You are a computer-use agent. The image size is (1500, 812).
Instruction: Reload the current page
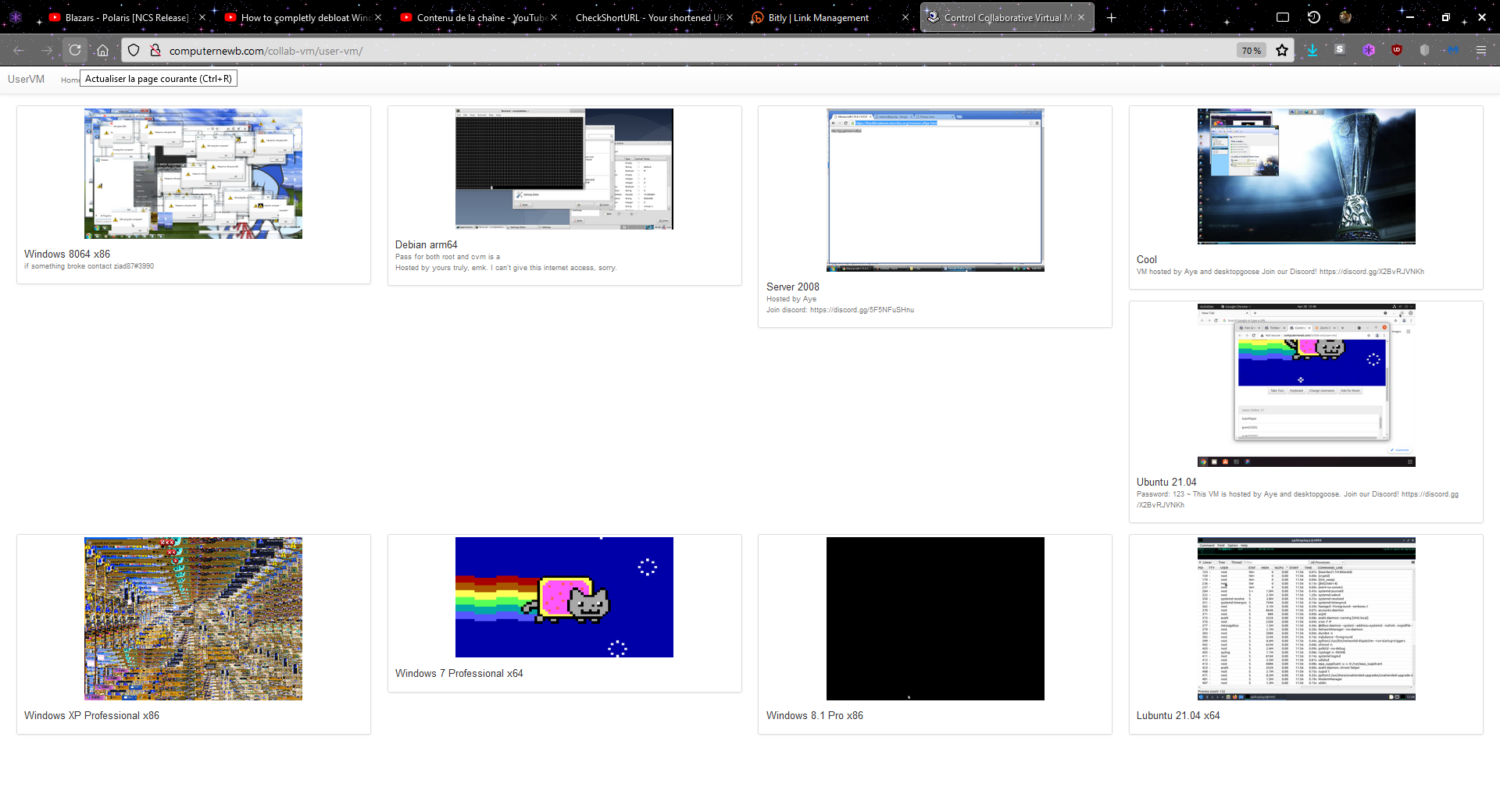point(75,51)
